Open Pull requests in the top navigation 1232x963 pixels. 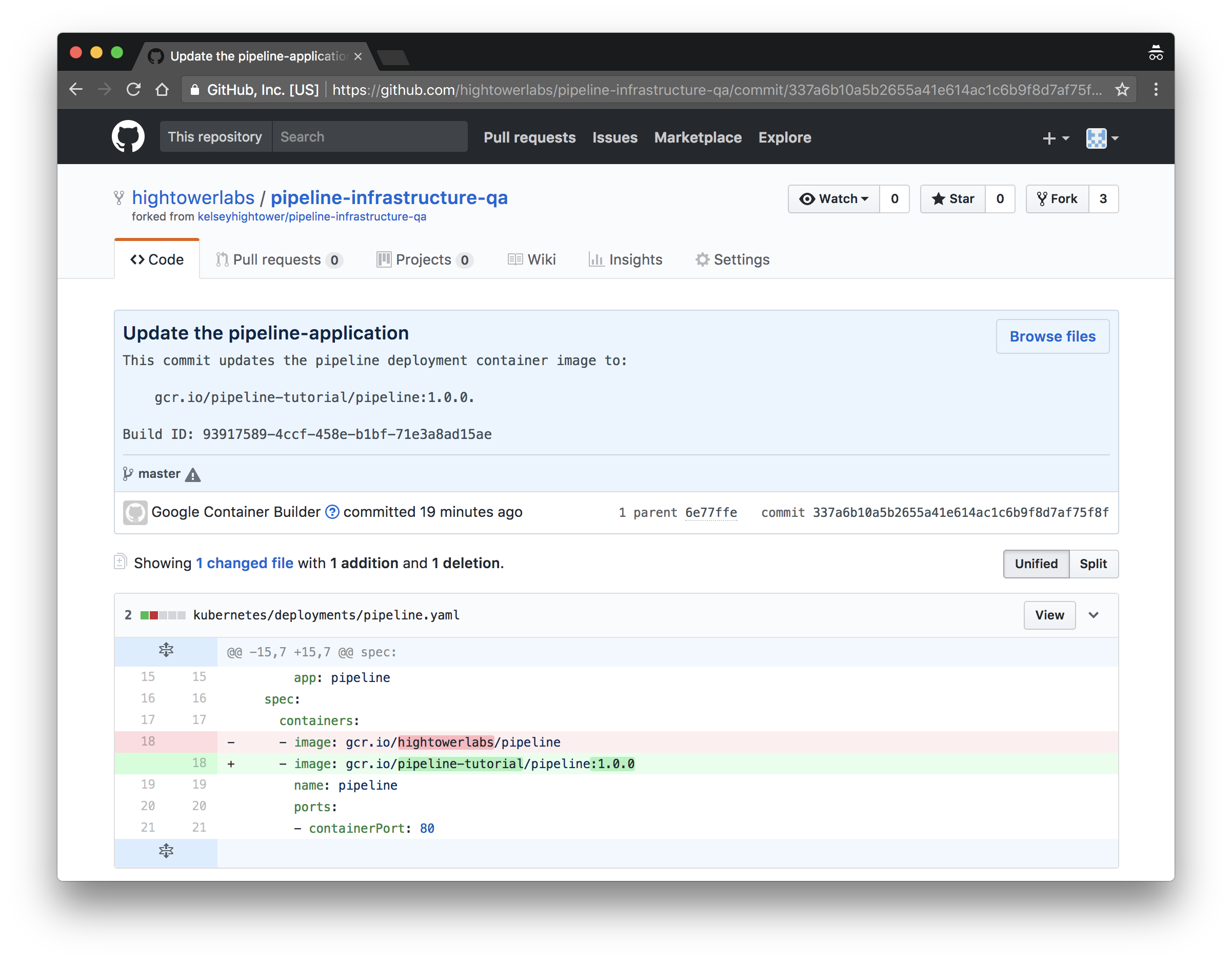click(529, 137)
